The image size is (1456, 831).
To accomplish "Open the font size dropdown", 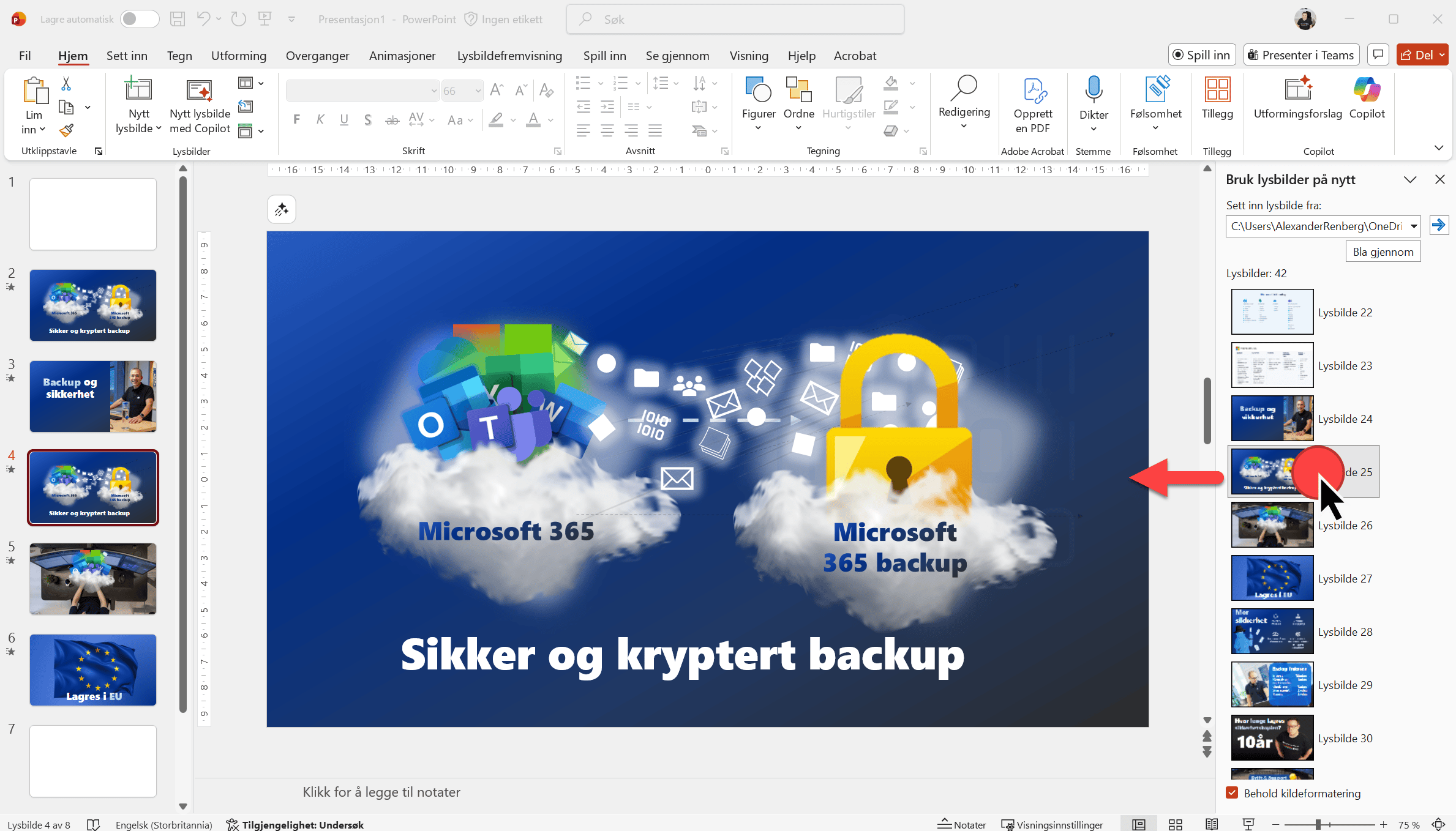I will pyautogui.click(x=477, y=90).
